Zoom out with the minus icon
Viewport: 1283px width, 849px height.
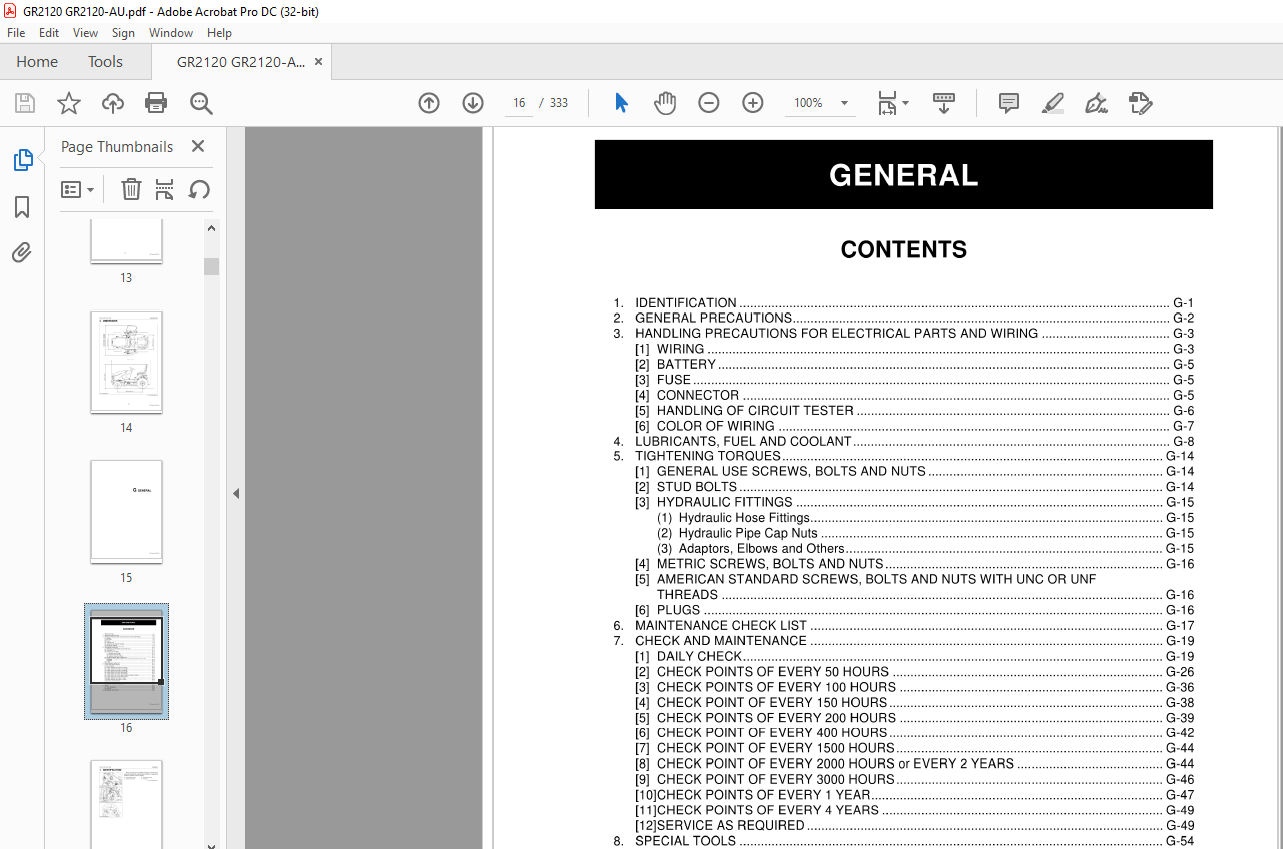[709, 103]
